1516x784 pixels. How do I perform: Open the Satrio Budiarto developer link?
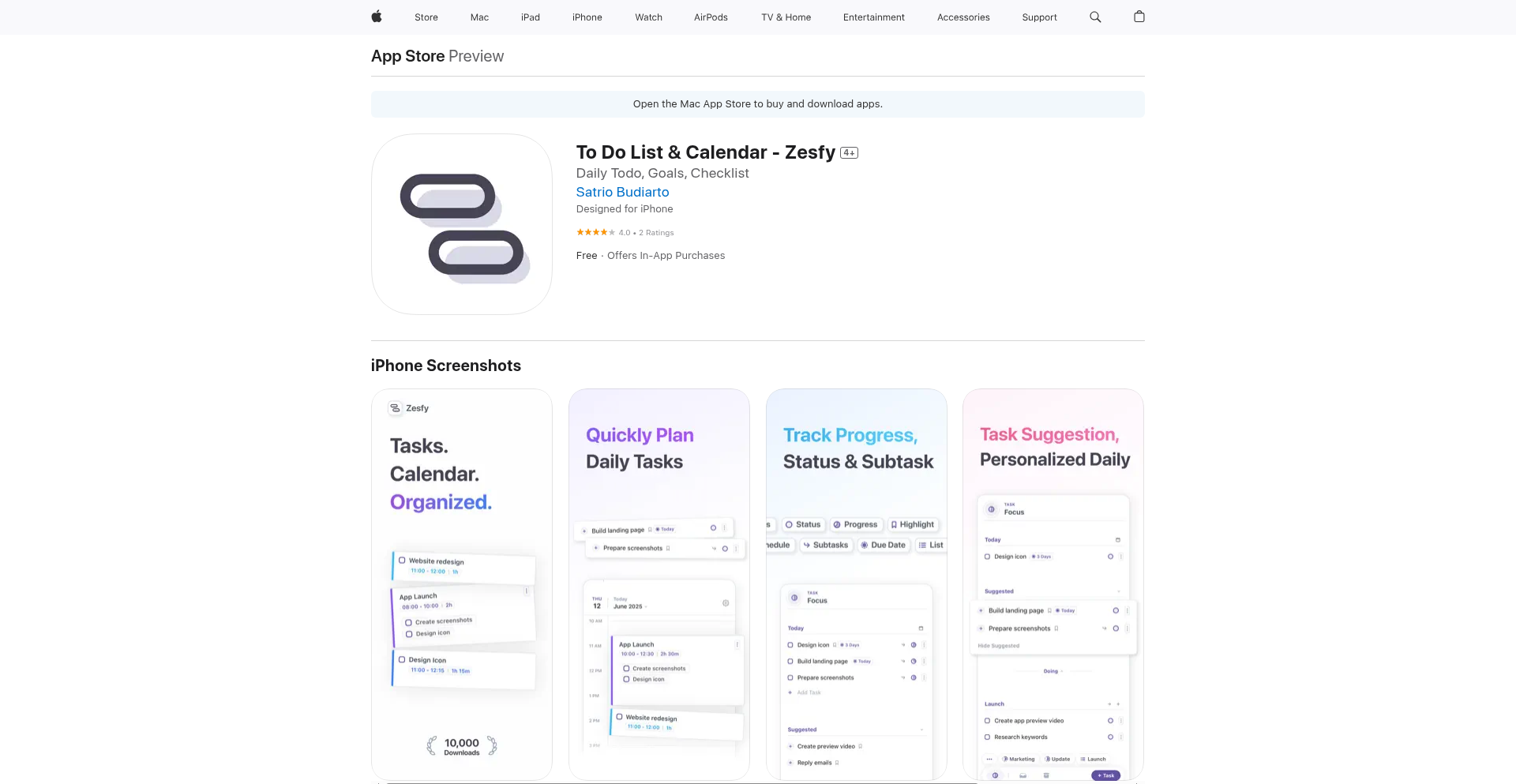pyautogui.click(x=622, y=192)
